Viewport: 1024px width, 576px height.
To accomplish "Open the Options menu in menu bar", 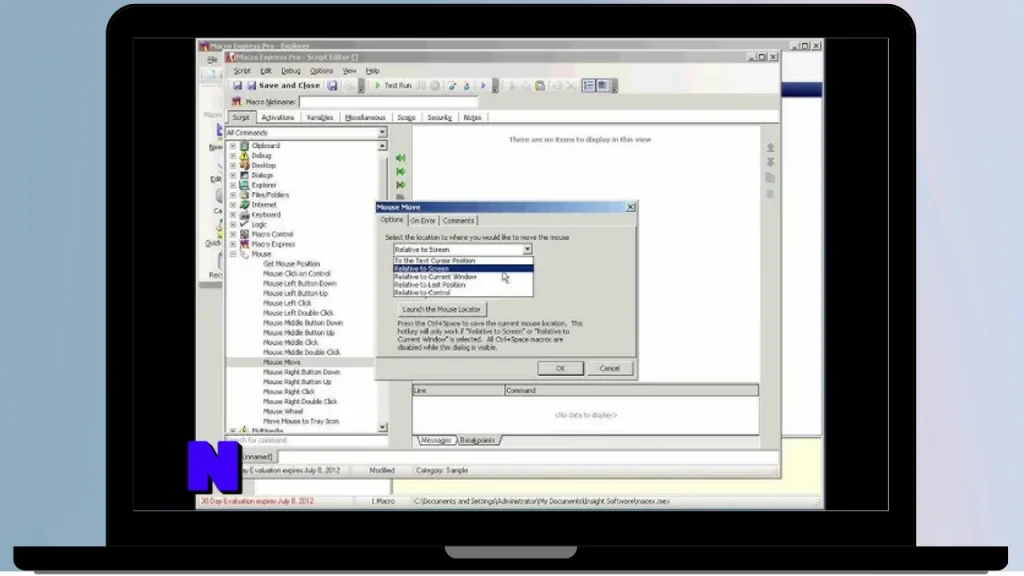I will click(x=321, y=71).
